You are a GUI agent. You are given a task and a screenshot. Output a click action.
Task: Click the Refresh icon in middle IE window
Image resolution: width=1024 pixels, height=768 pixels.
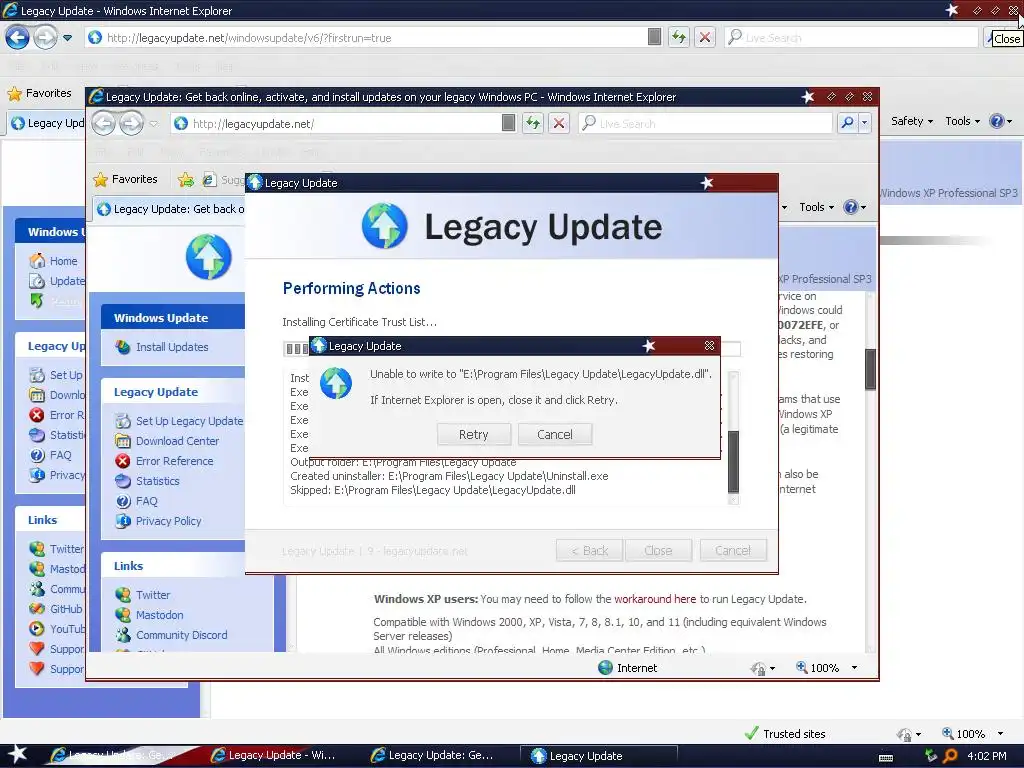coord(533,123)
